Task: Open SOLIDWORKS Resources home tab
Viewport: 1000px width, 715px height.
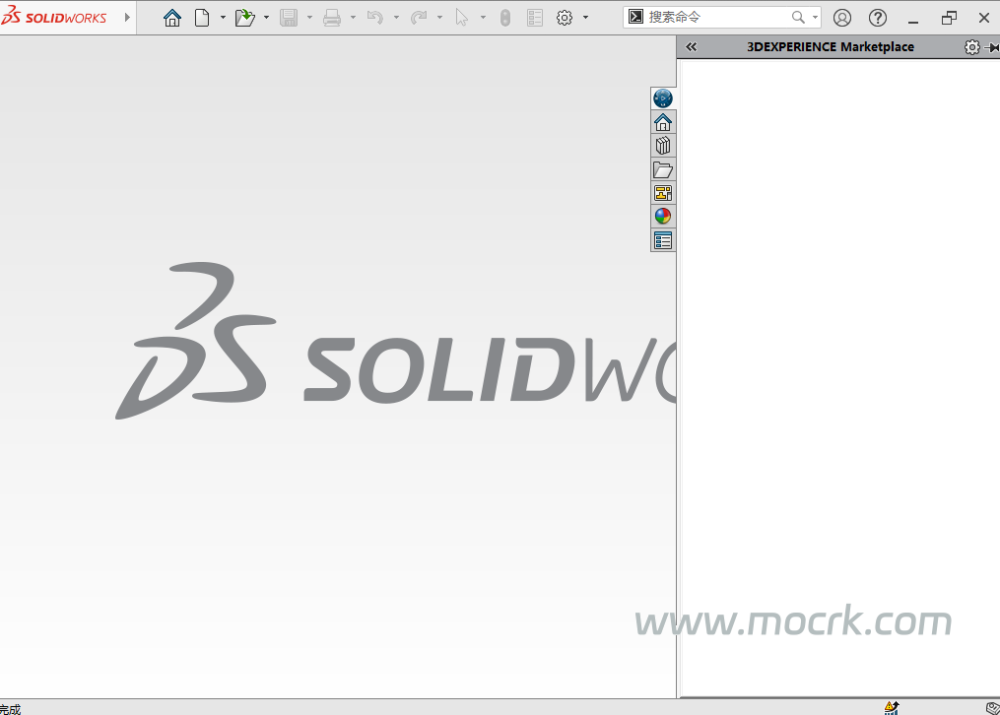Action: [x=662, y=122]
